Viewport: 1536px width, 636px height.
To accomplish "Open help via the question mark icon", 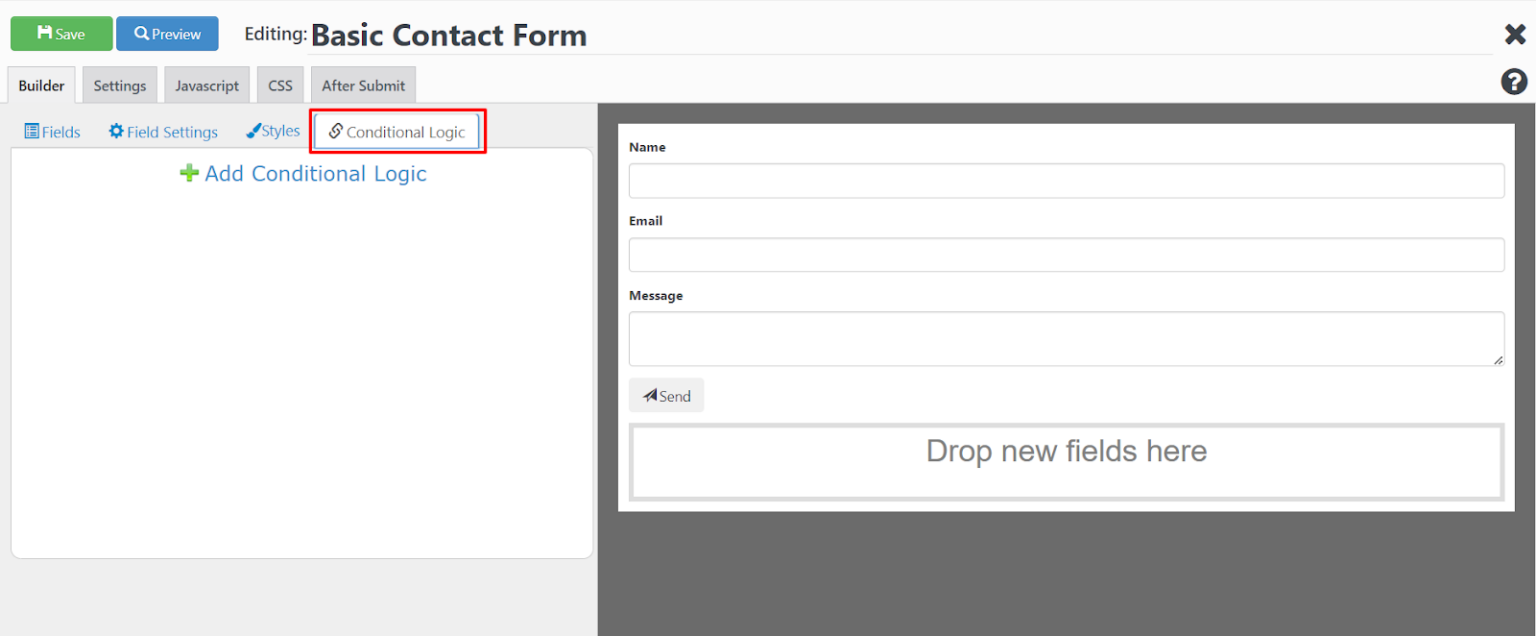I will pos(1514,82).
